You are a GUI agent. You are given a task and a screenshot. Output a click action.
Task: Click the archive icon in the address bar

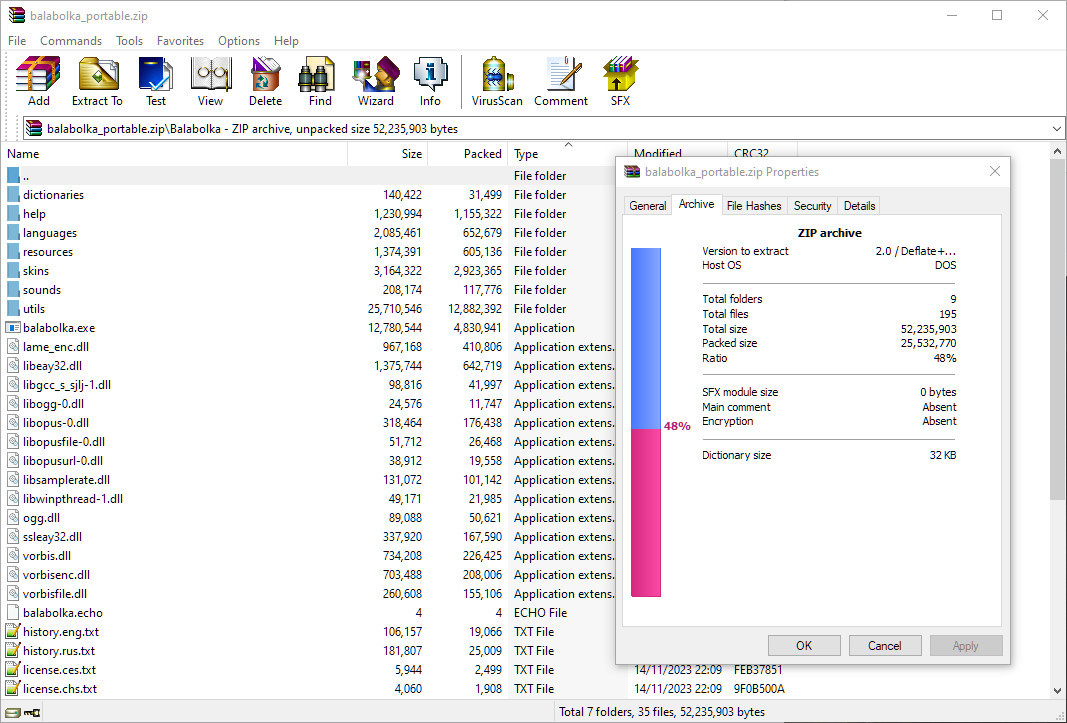(34, 129)
